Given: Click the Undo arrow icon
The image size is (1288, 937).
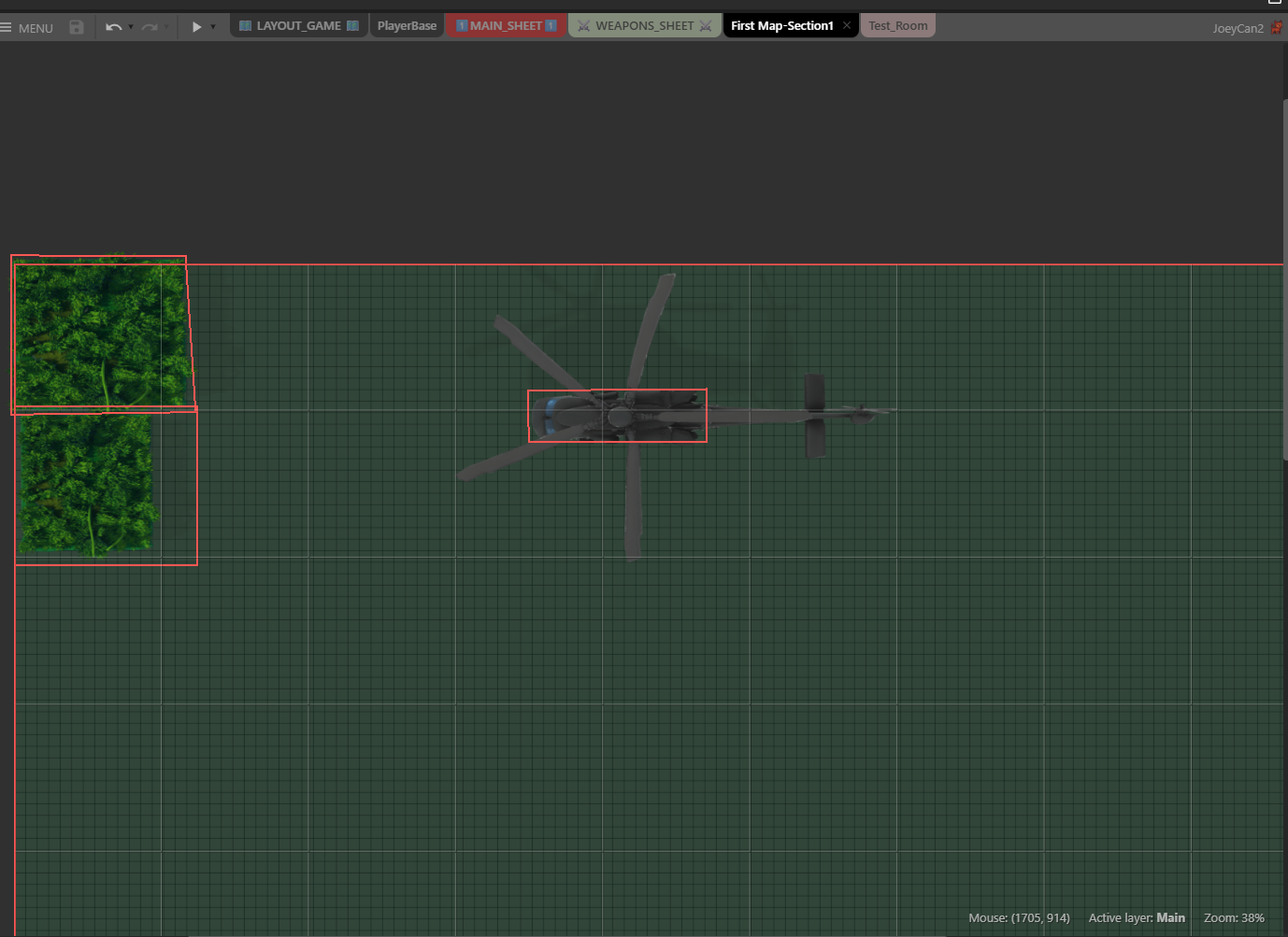Looking at the screenshot, I should (113, 27).
